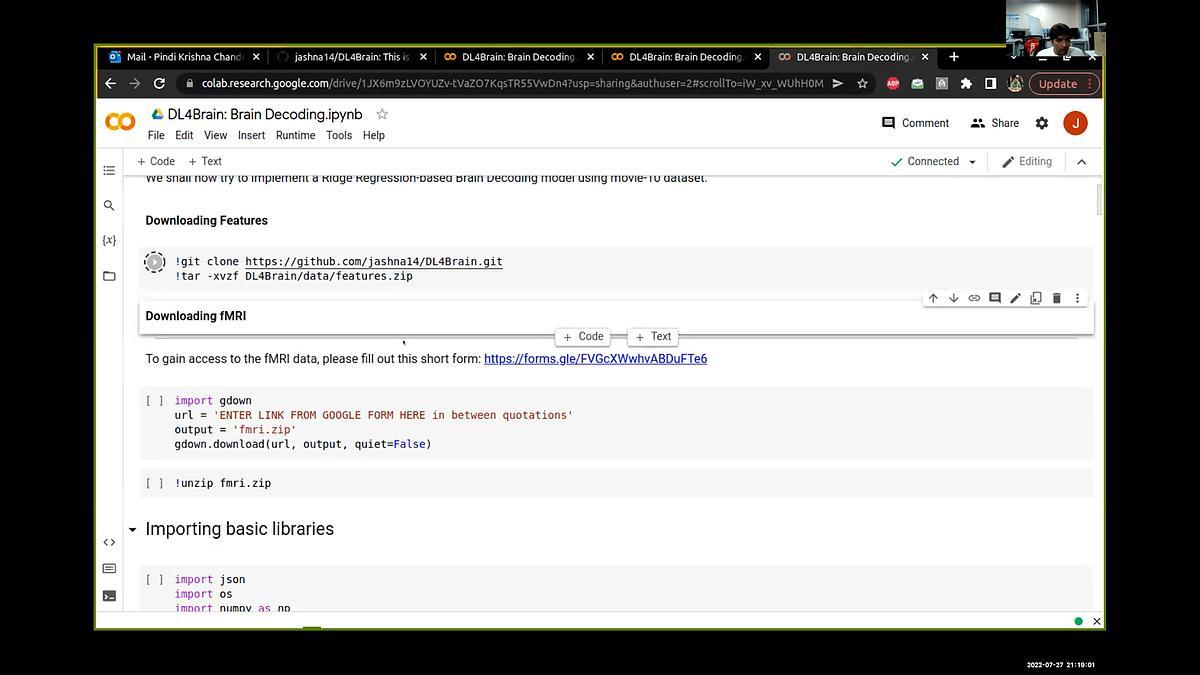Expand the Connected runtime dropdown
The image size is (1200, 675).
pos(972,162)
